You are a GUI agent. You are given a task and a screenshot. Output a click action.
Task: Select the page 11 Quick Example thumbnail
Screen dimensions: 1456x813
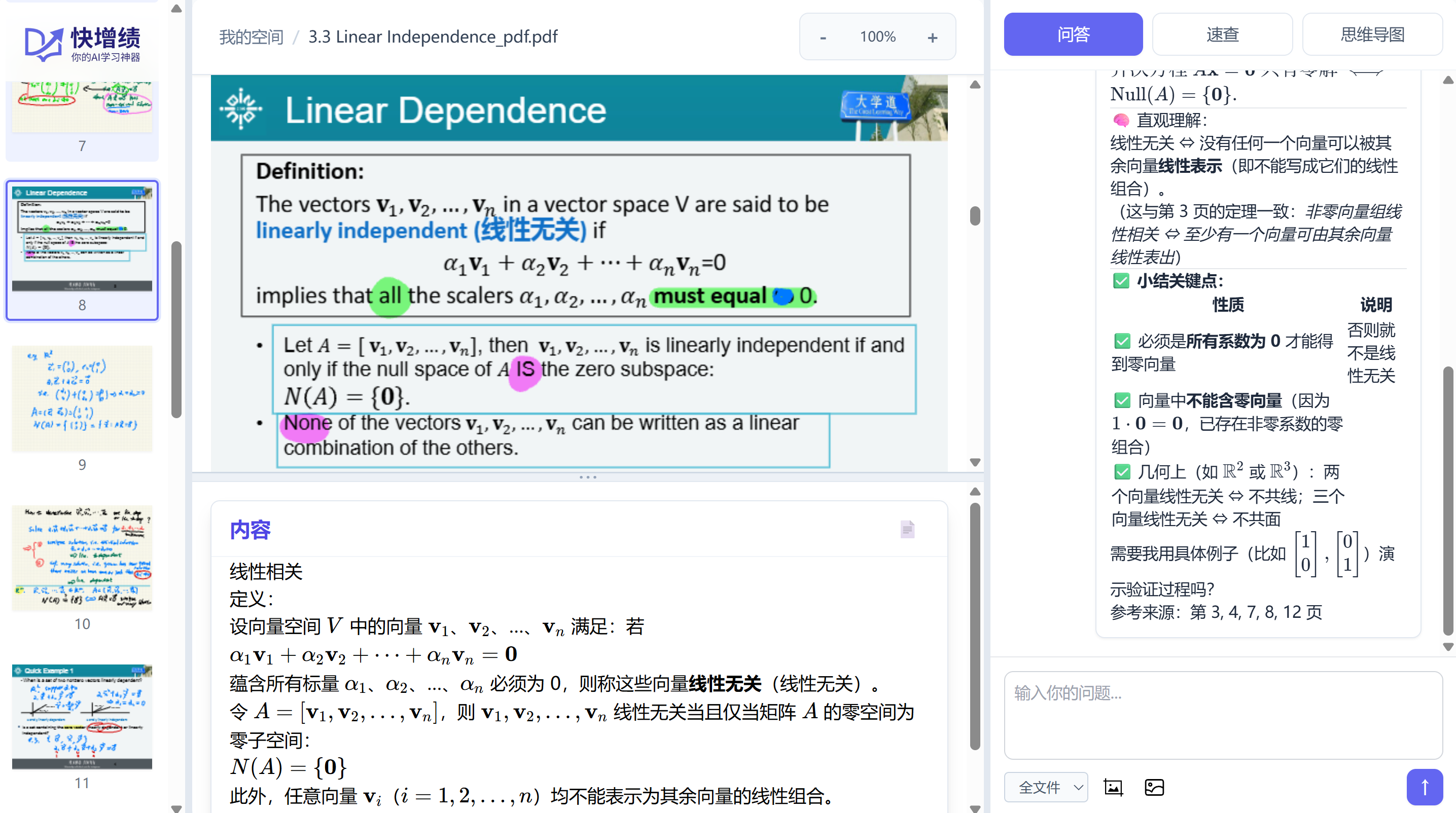pyautogui.click(x=82, y=716)
